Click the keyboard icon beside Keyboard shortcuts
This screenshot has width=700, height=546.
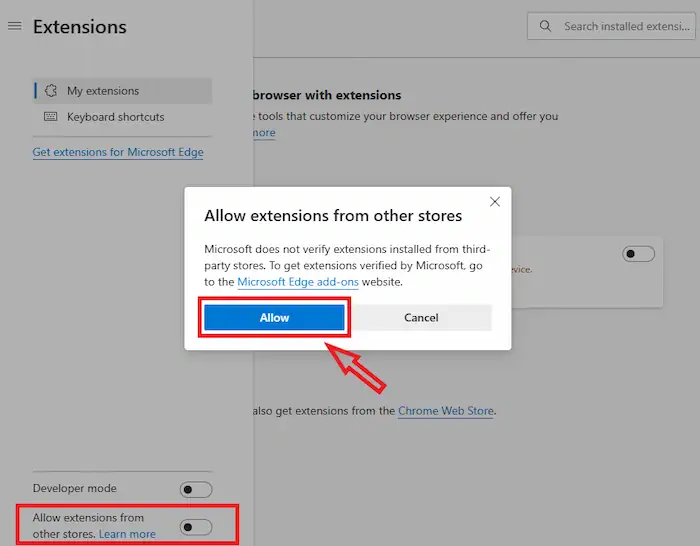[x=50, y=117]
